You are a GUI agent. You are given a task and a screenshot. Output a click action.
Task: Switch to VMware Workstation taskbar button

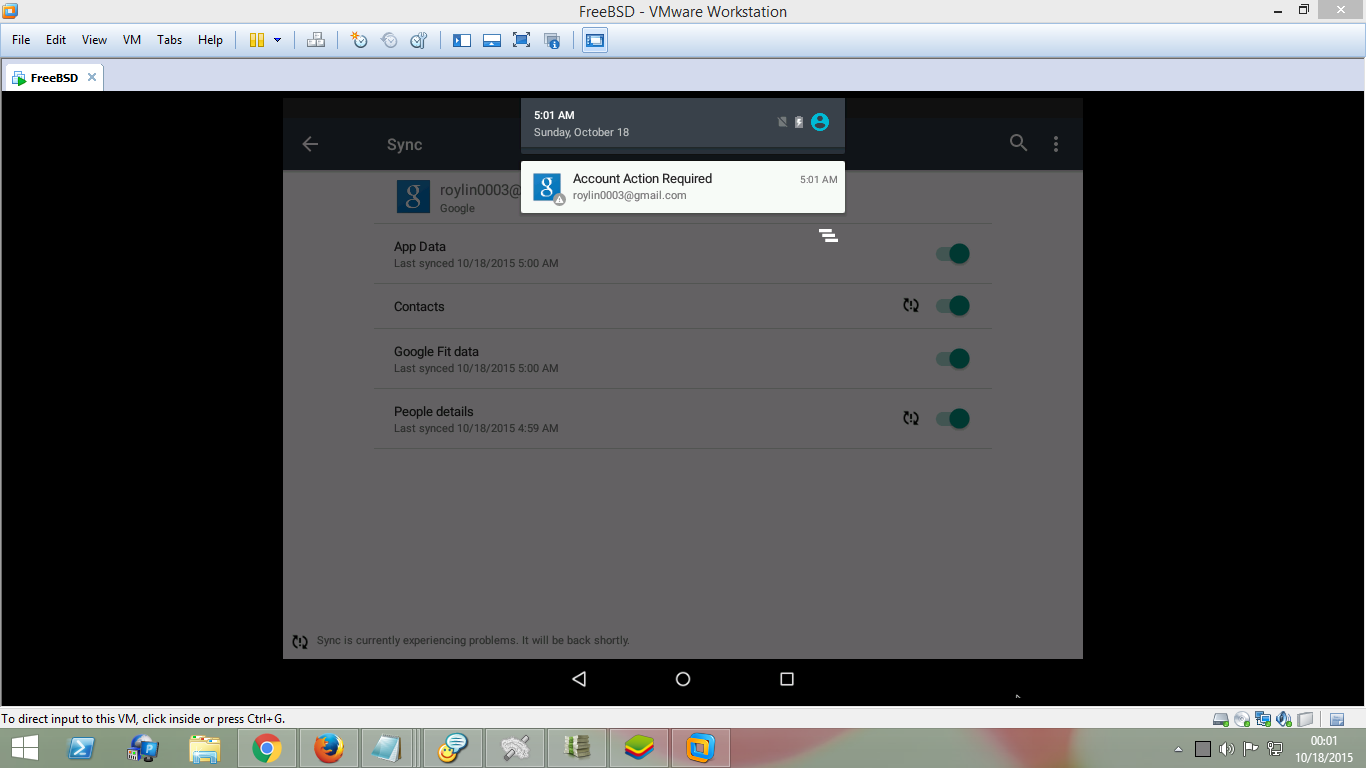pos(700,748)
